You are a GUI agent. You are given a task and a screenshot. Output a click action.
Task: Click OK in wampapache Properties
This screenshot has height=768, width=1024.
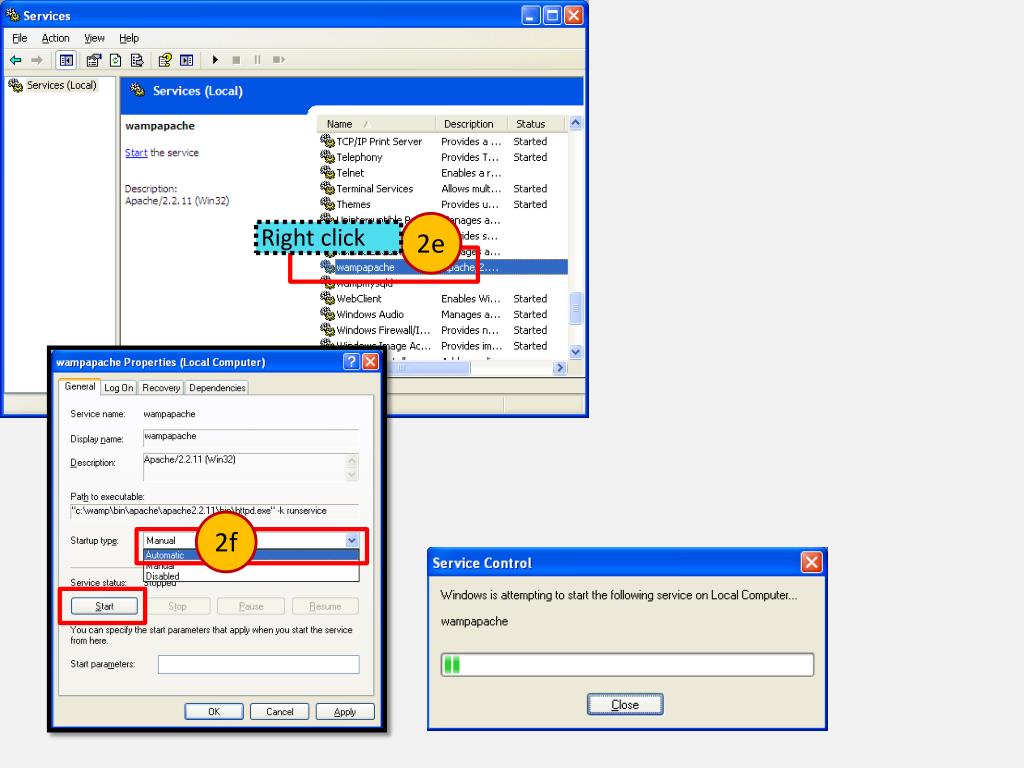coord(214,711)
